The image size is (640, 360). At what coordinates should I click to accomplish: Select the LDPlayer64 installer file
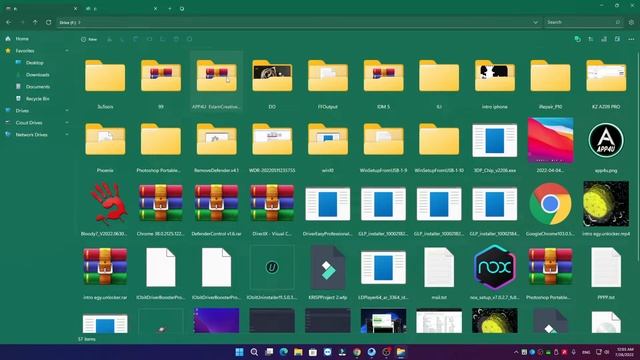[383, 273]
